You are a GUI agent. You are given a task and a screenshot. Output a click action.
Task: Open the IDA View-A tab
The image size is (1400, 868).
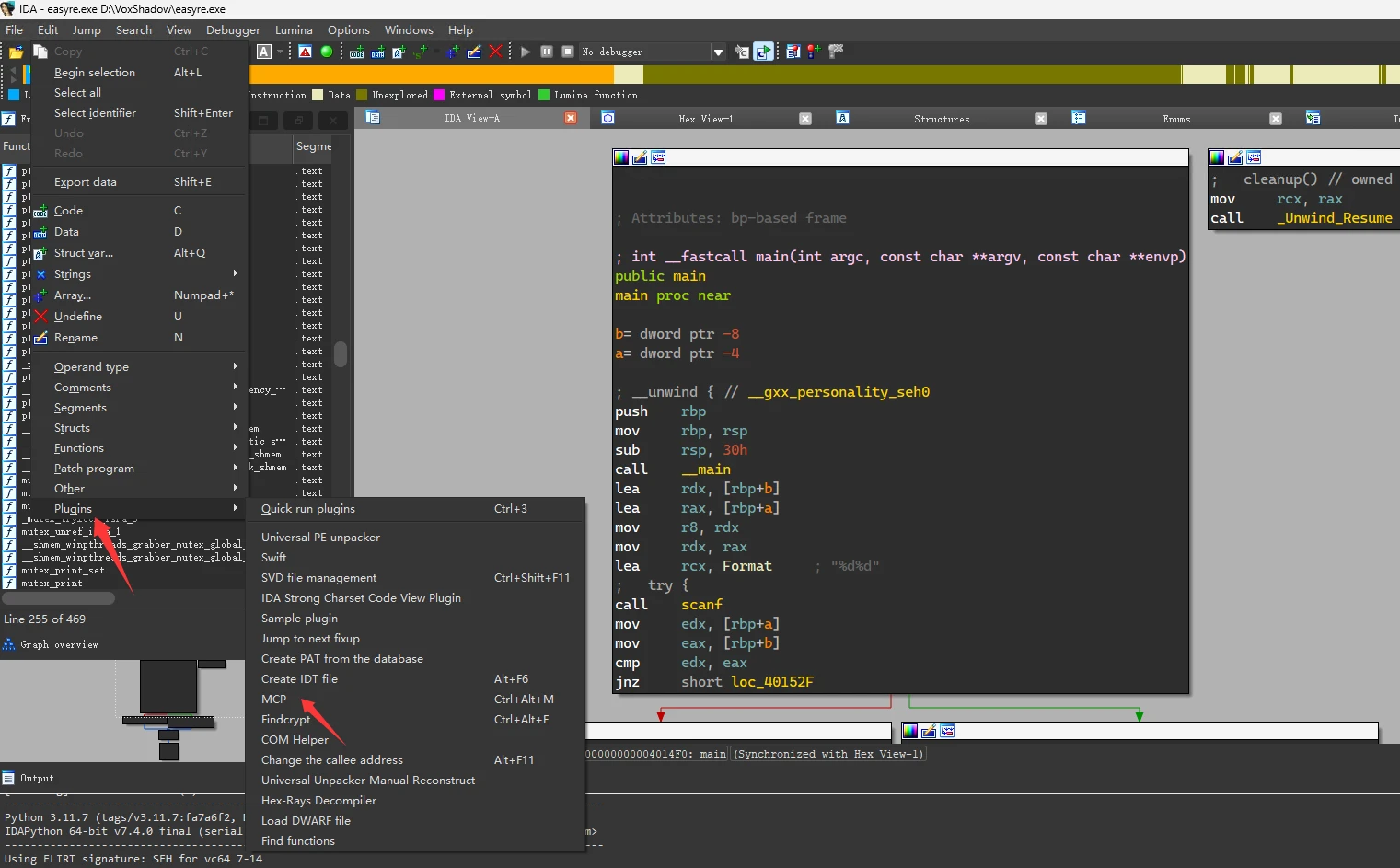tap(471, 119)
